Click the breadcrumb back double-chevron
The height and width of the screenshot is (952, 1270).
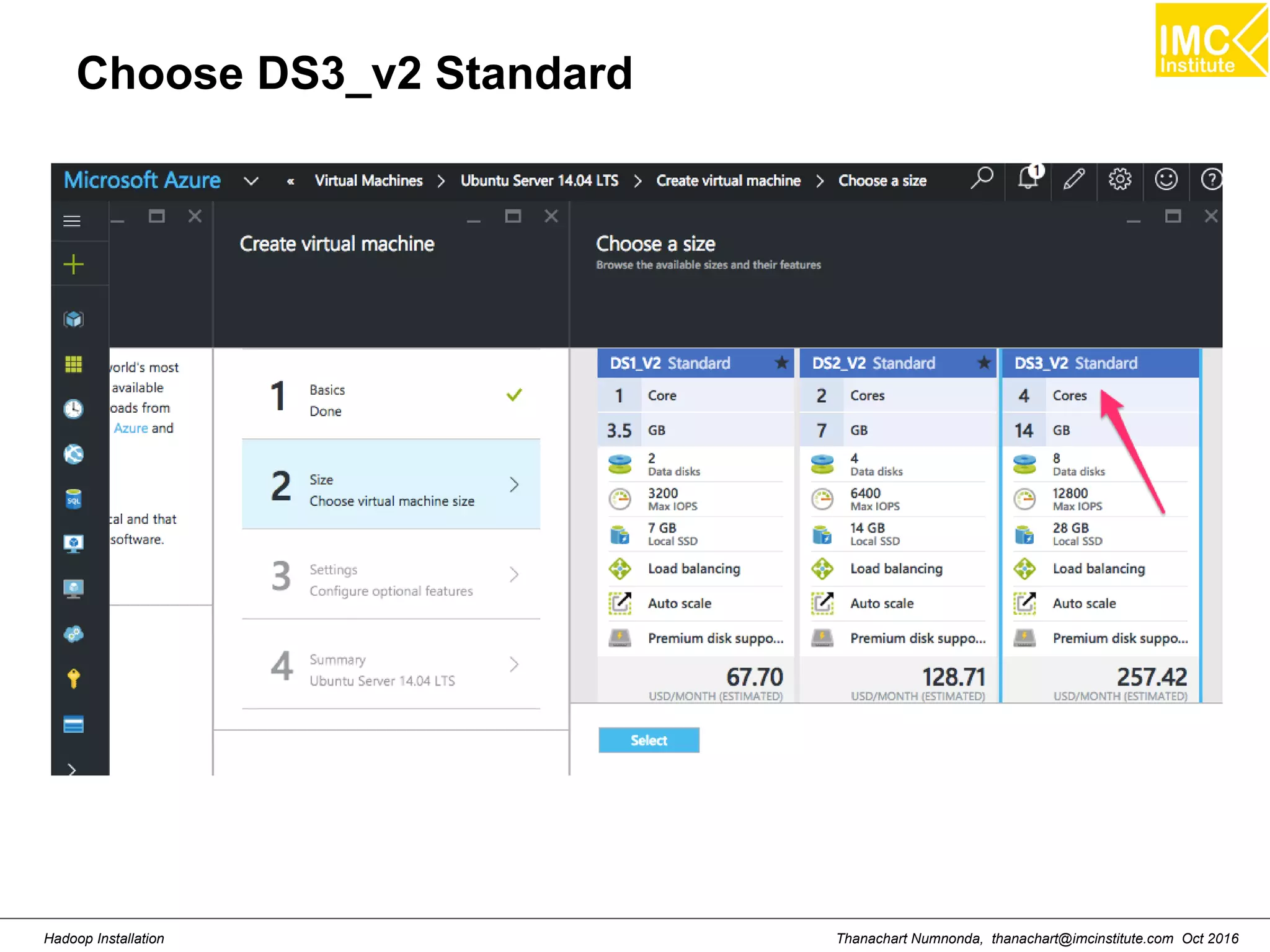coord(290,182)
